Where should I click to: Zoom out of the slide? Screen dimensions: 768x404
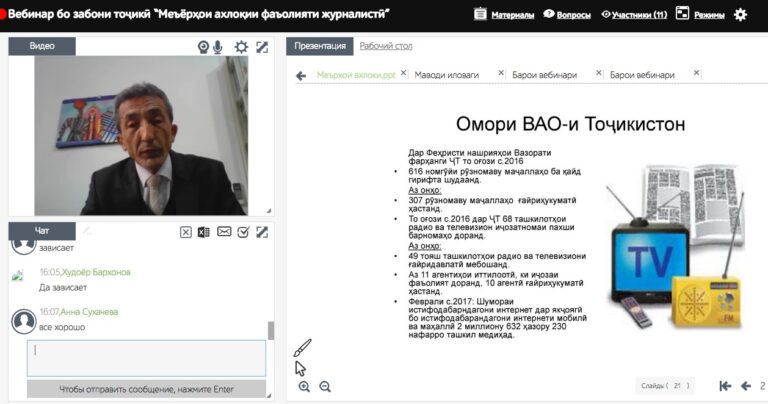tap(325, 386)
